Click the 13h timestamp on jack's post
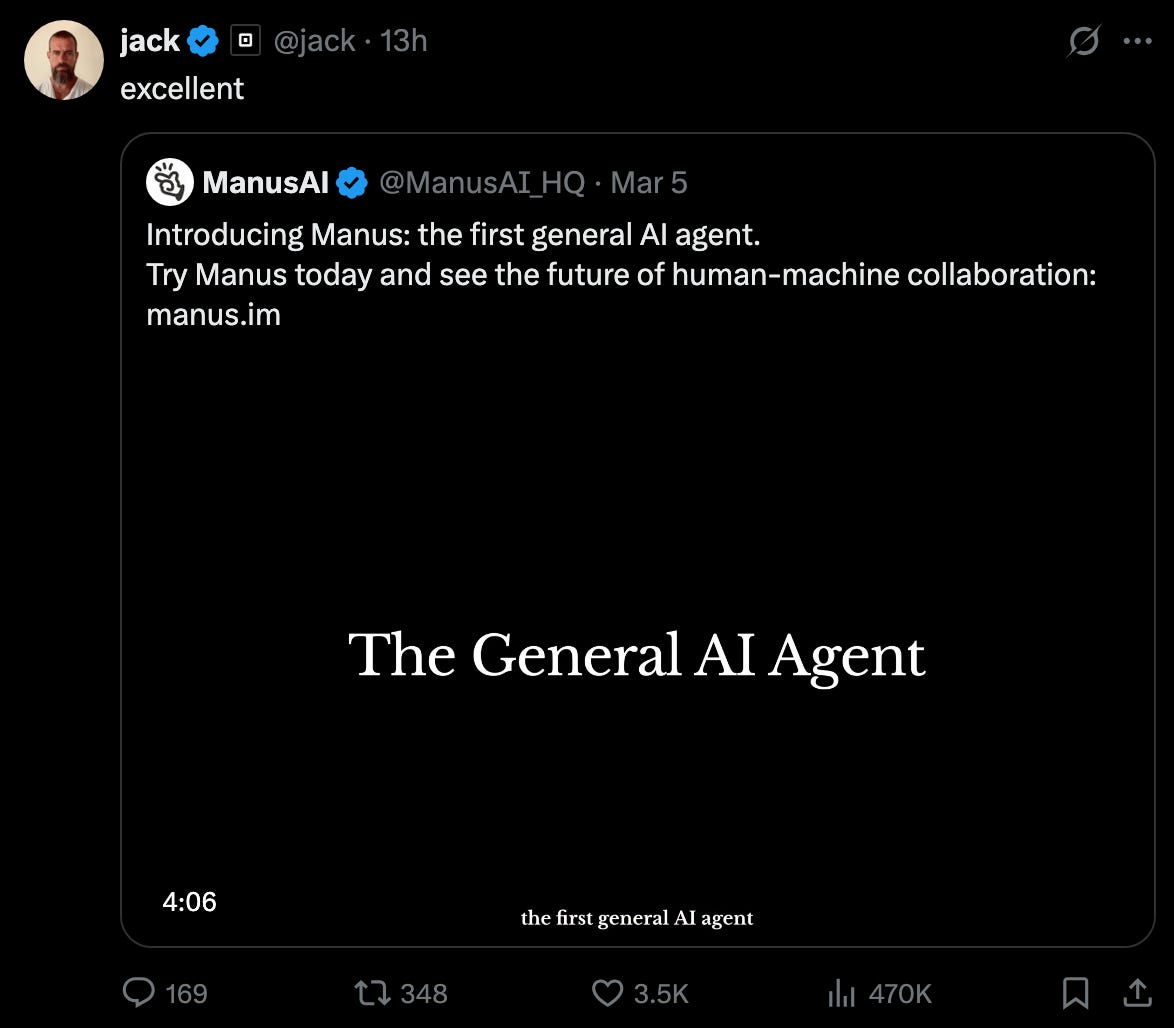Viewport: 1174px width, 1028px height. coord(405,40)
